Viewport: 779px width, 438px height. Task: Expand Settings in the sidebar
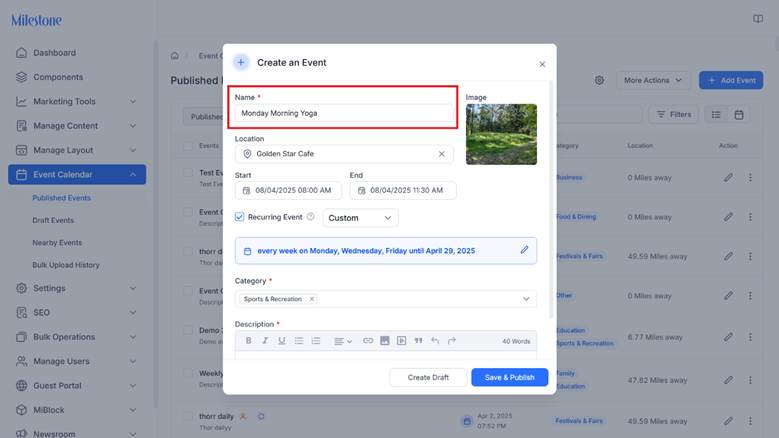coord(133,288)
